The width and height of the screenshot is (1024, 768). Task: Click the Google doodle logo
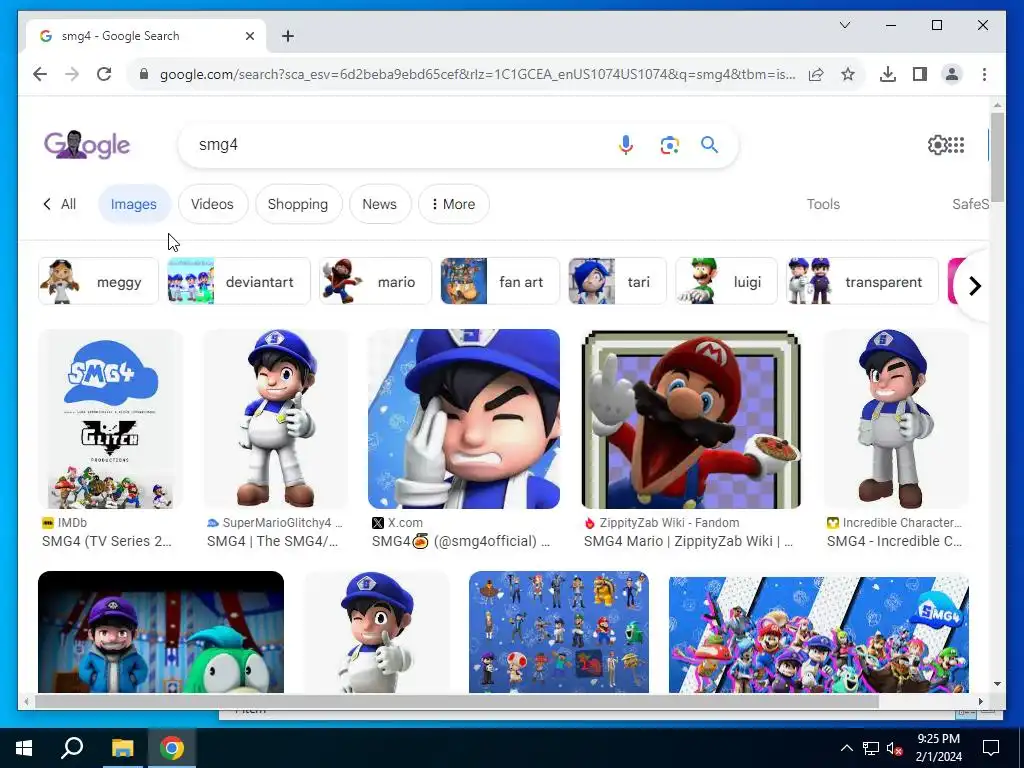[x=87, y=144]
